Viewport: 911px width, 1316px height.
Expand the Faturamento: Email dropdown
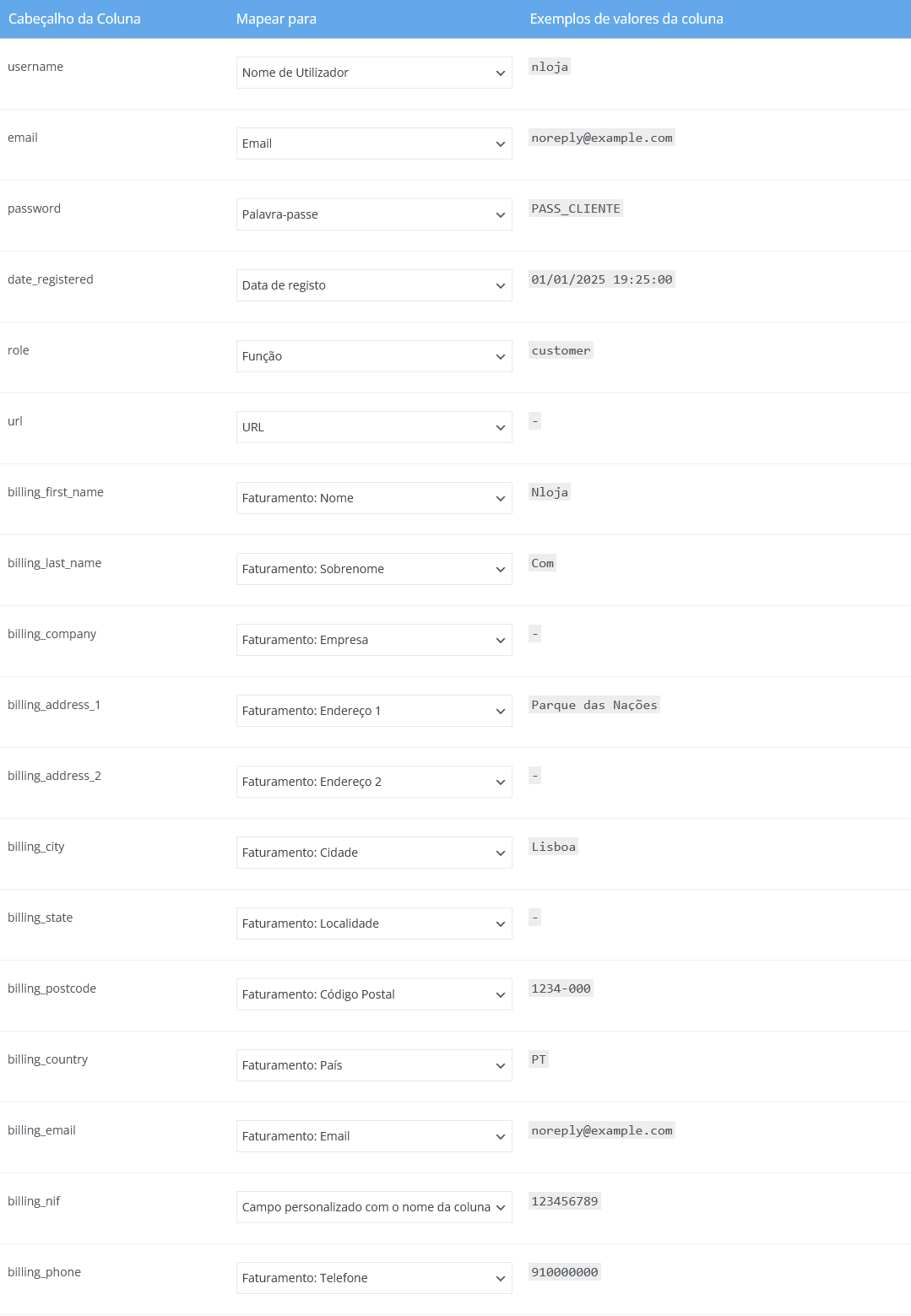point(374,1136)
